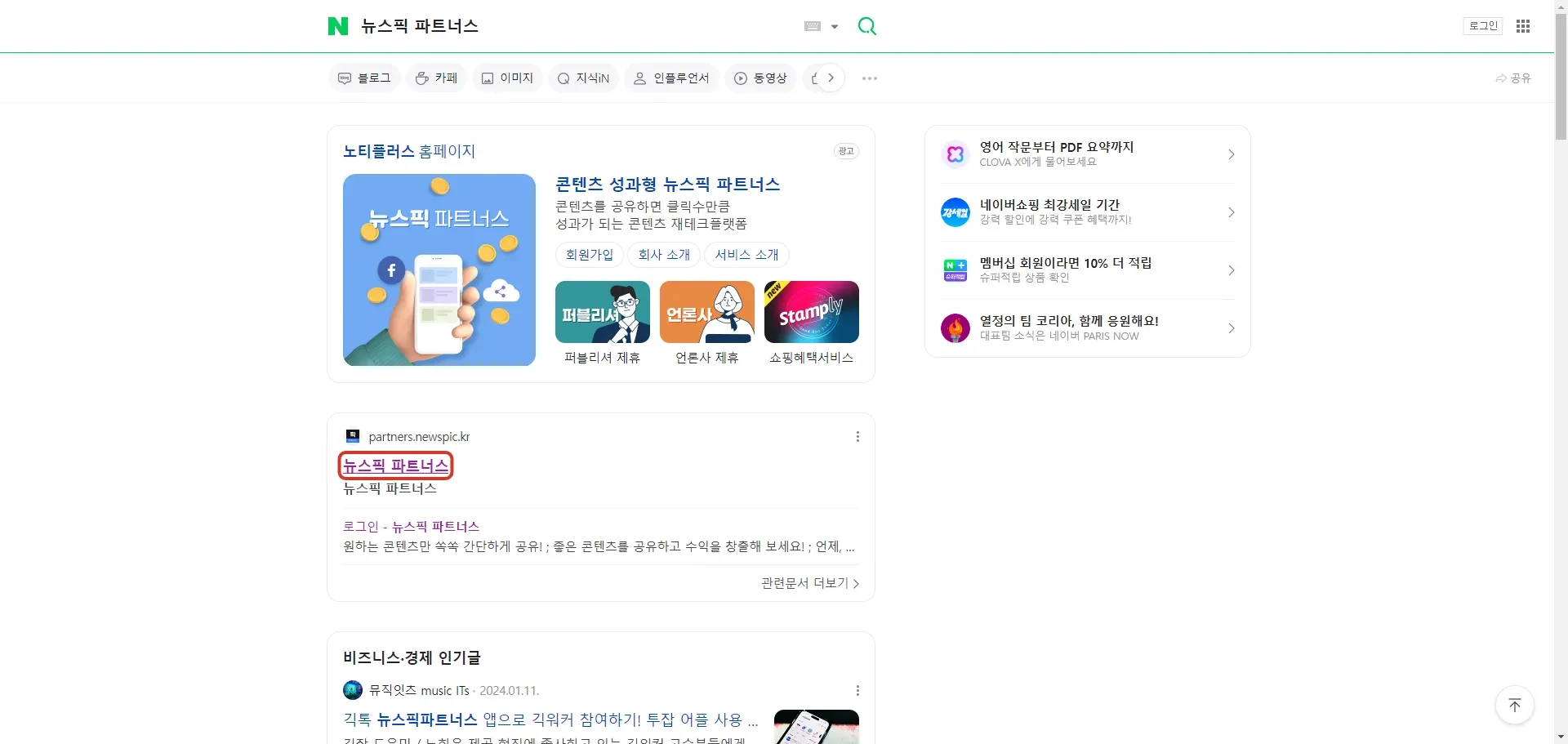Click the scroll-to-top arrow button
This screenshot has height=744, width=1568.
1515,706
